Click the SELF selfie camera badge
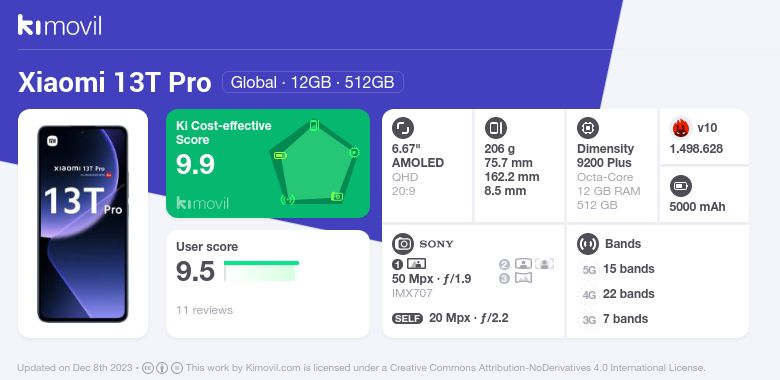This screenshot has width=780, height=380. coord(407,319)
